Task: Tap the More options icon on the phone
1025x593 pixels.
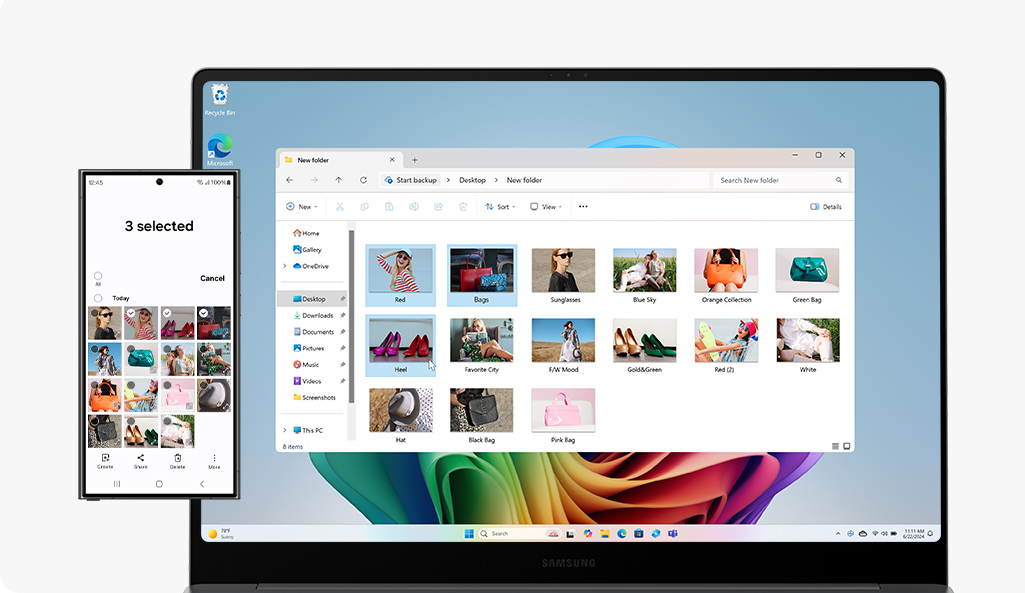Action: pyautogui.click(x=214, y=461)
